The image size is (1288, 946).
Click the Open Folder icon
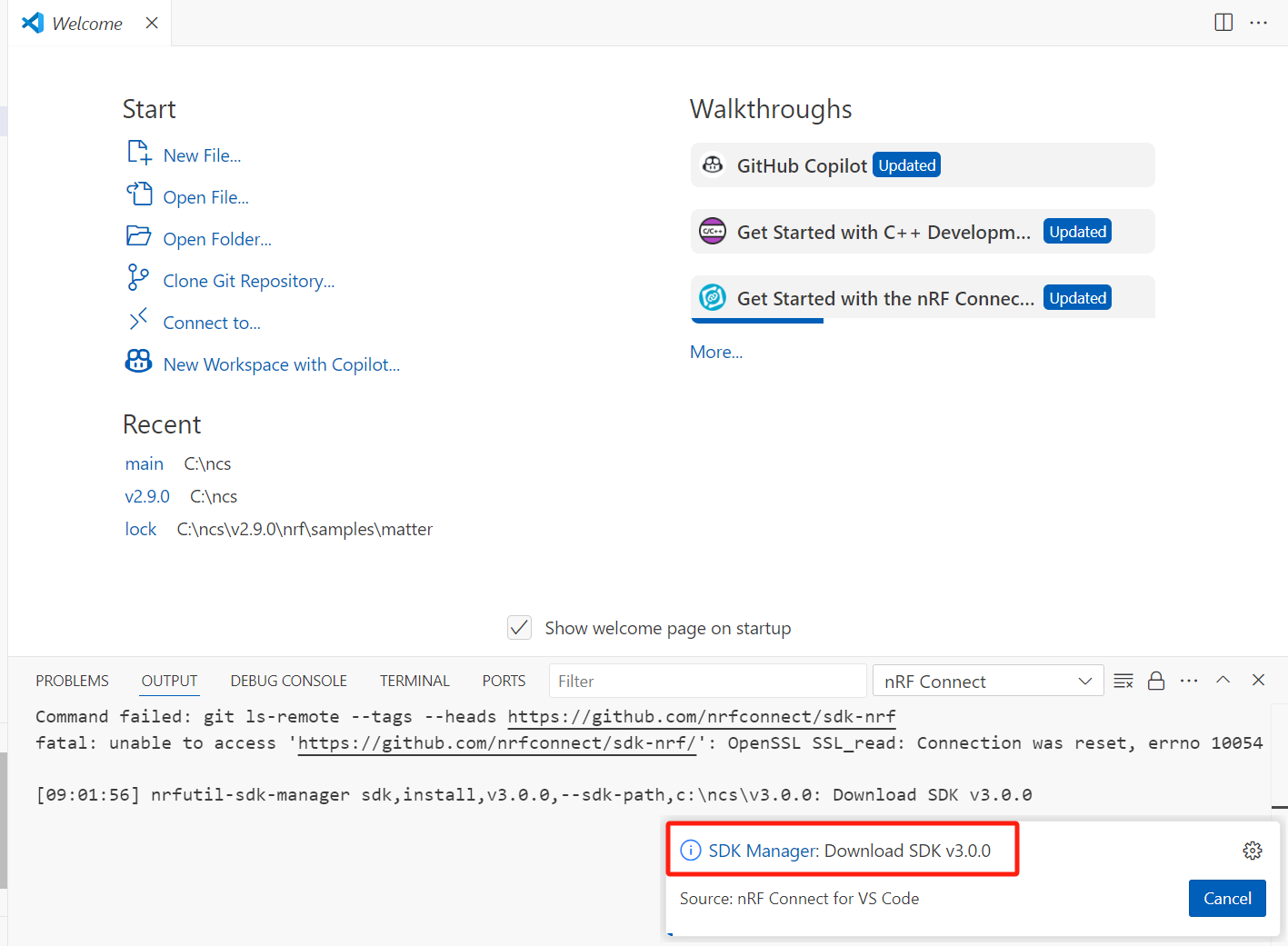click(139, 236)
